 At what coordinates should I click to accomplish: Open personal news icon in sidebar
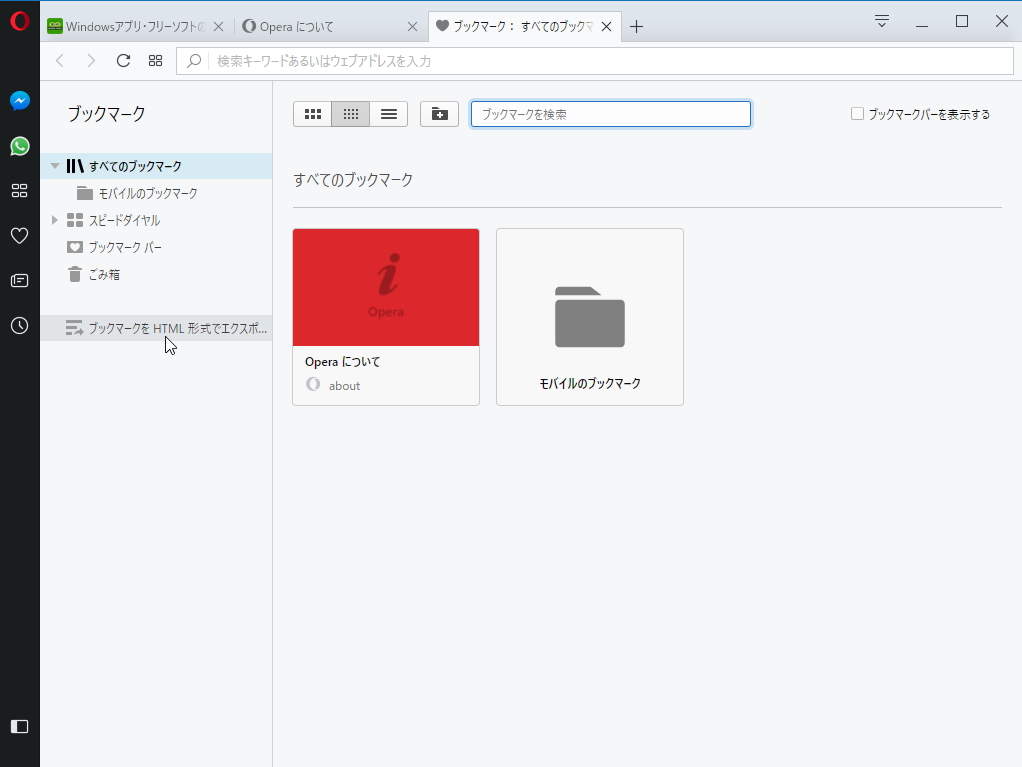point(20,280)
